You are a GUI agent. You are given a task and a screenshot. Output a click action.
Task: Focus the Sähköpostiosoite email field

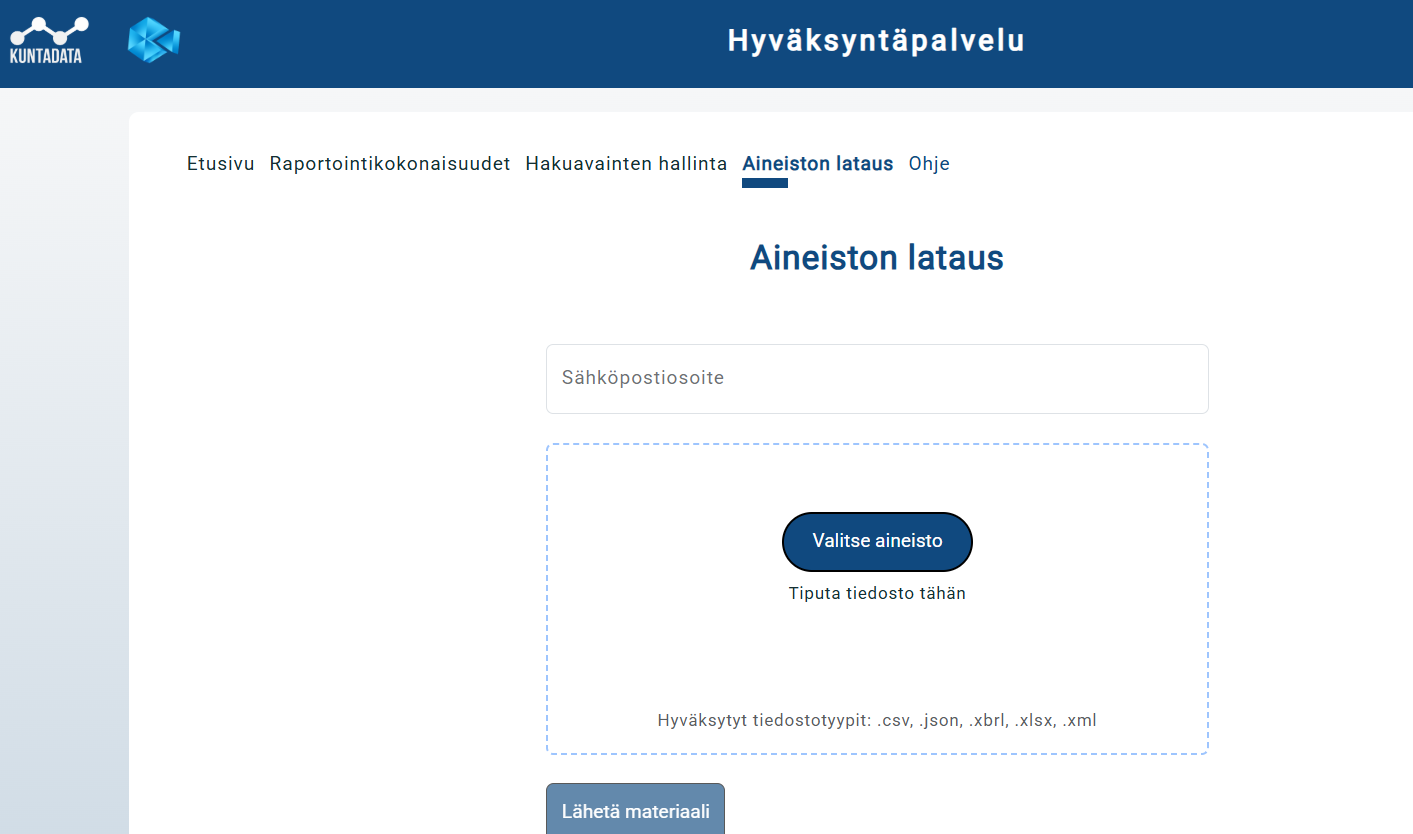coord(876,379)
